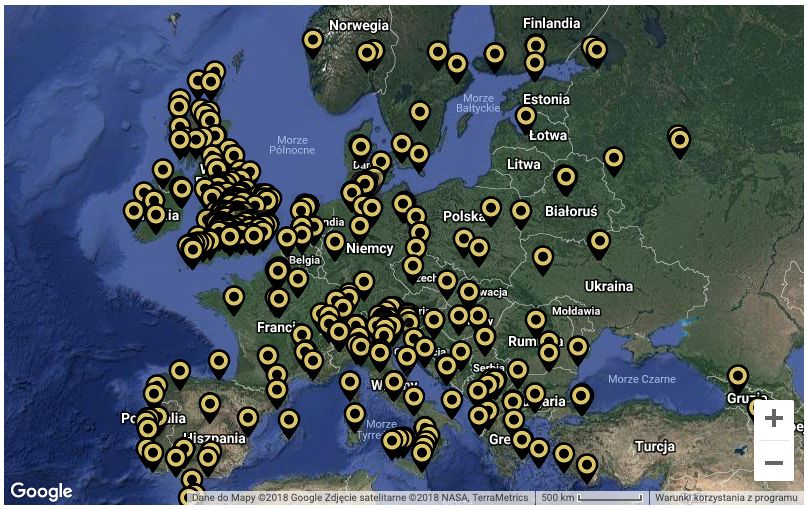Viewport: 807px width, 509px height.
Task: Zoom out with the minus button
Action: click(774, 462)
